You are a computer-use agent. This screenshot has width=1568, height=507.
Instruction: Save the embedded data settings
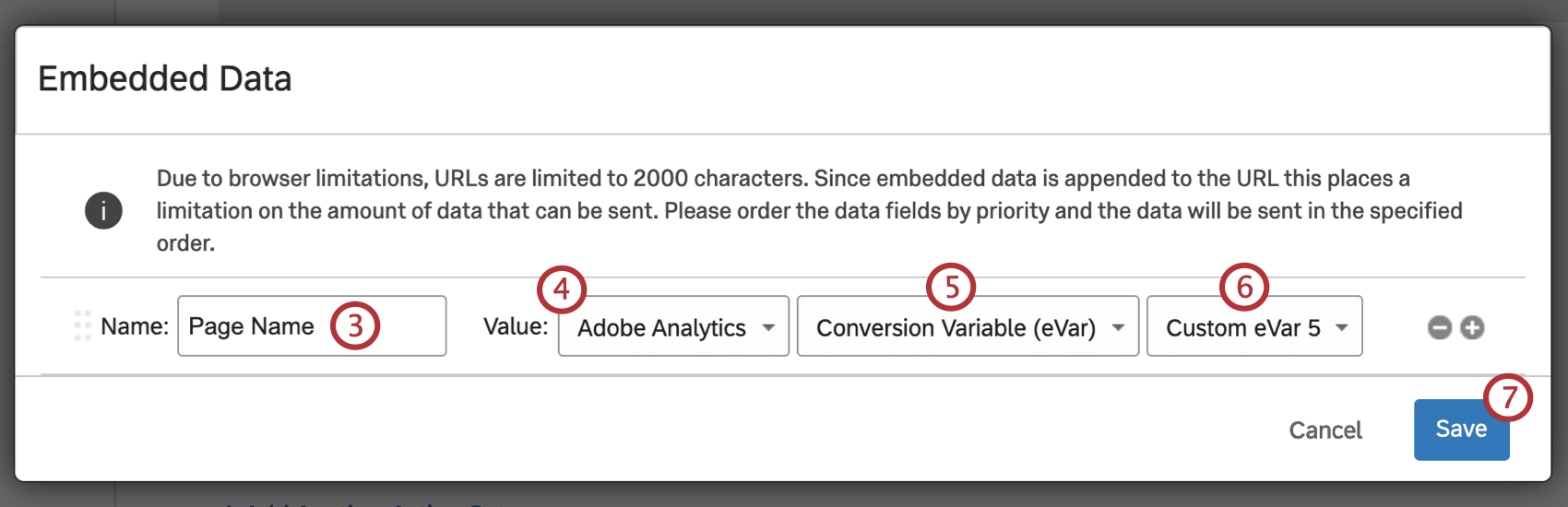coord(1461,430)
